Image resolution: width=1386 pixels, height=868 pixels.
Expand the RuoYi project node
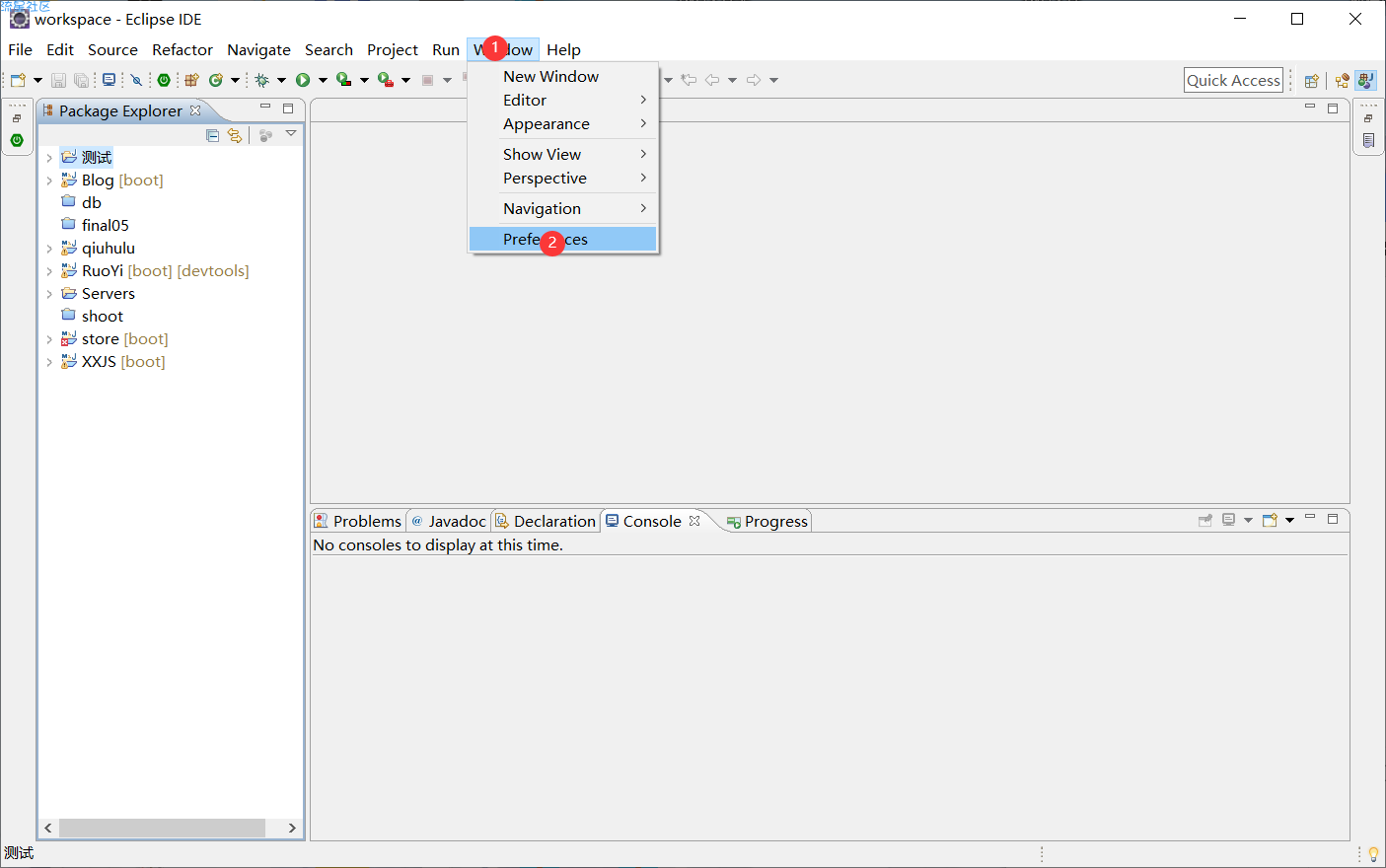coord(49,271)
